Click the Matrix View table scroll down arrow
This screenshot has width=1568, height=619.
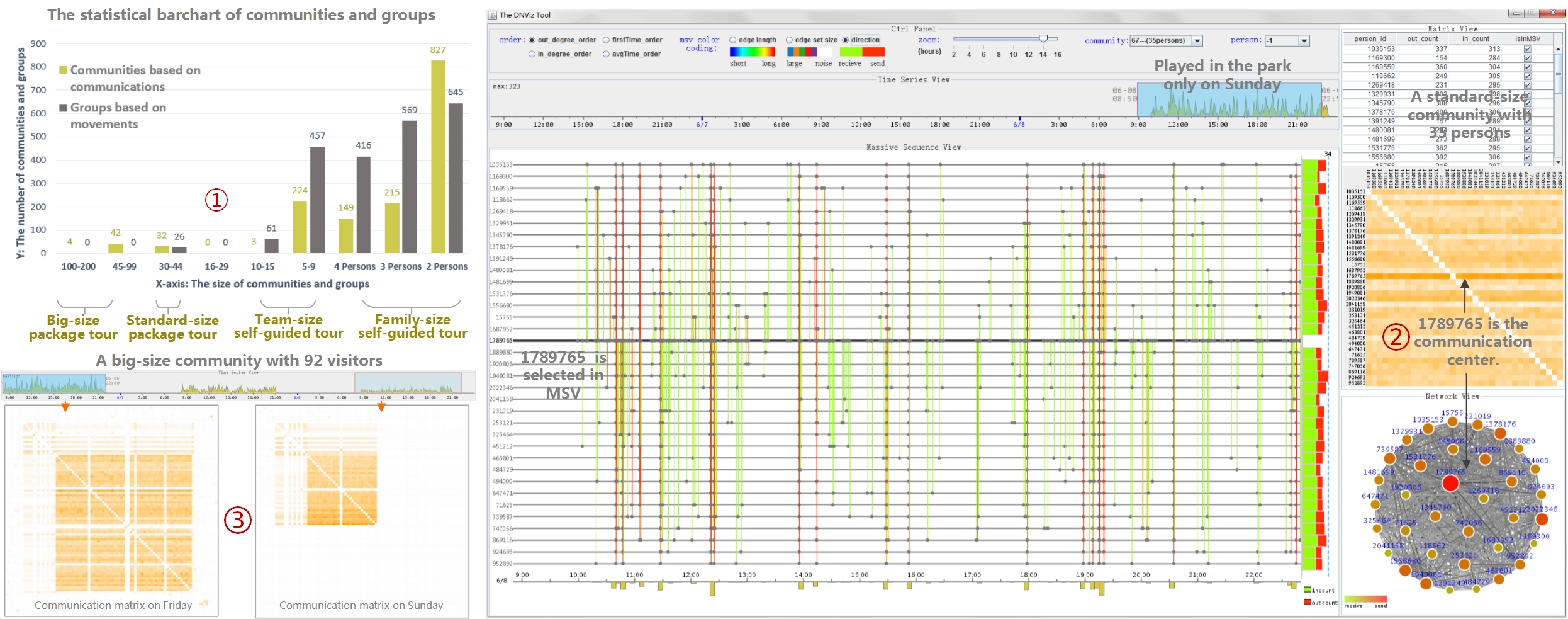click(x=1558, y=162)
